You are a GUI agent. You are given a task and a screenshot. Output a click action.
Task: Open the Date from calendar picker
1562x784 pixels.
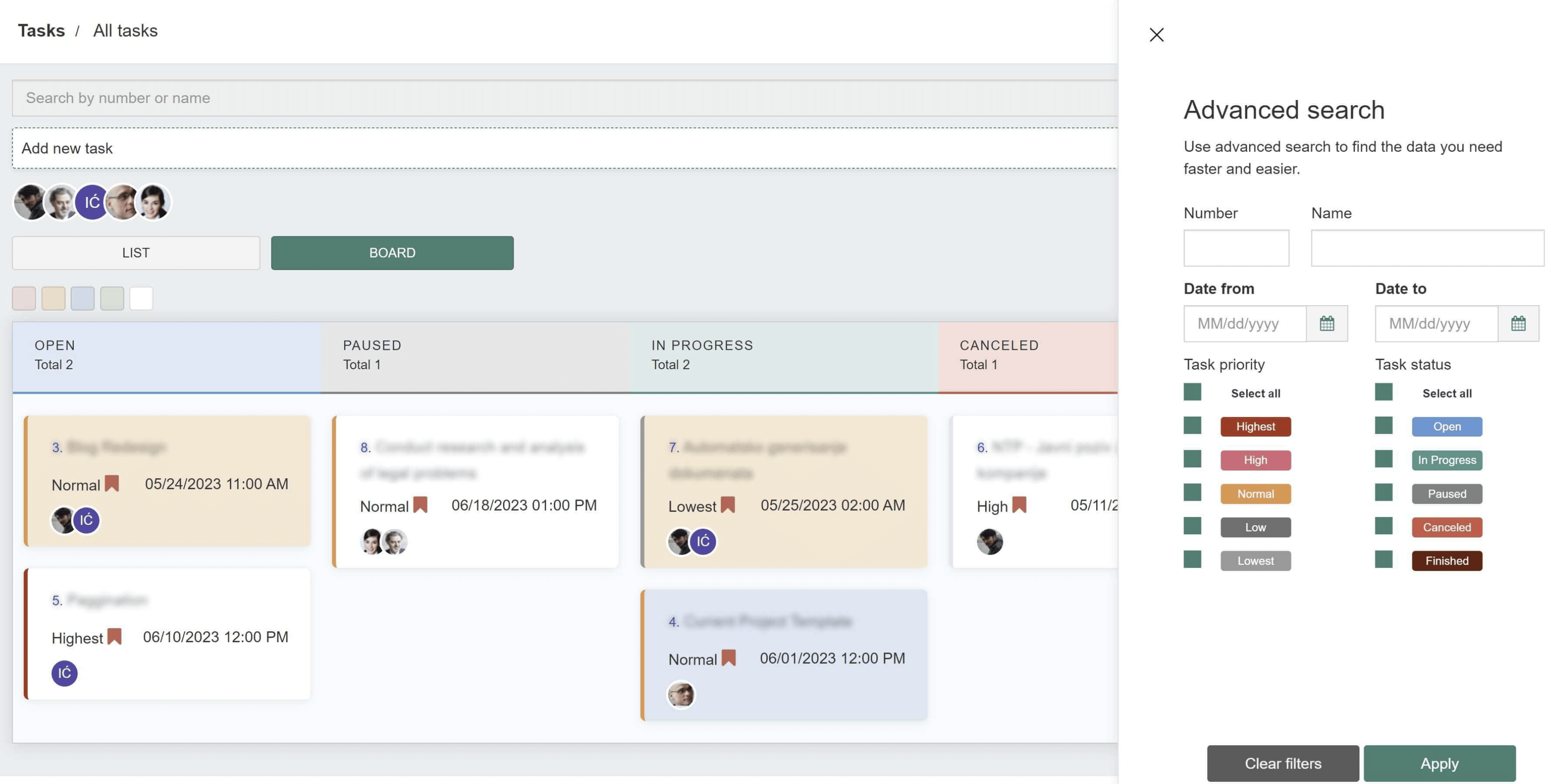coord(1327,323)
